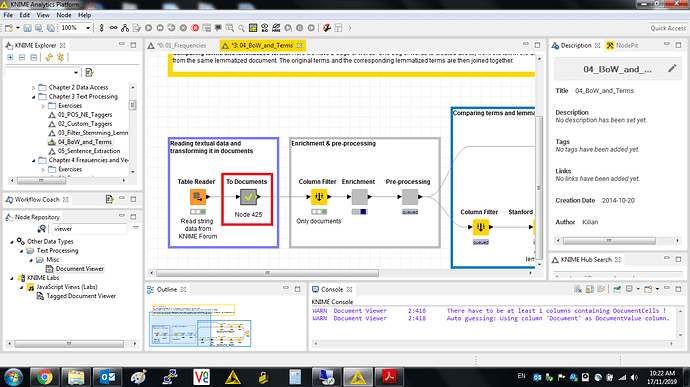This screenshot has height=387, width=690.
Task: Open the KNIME Explorer filter combo box
Action: (x=43, y=72)
